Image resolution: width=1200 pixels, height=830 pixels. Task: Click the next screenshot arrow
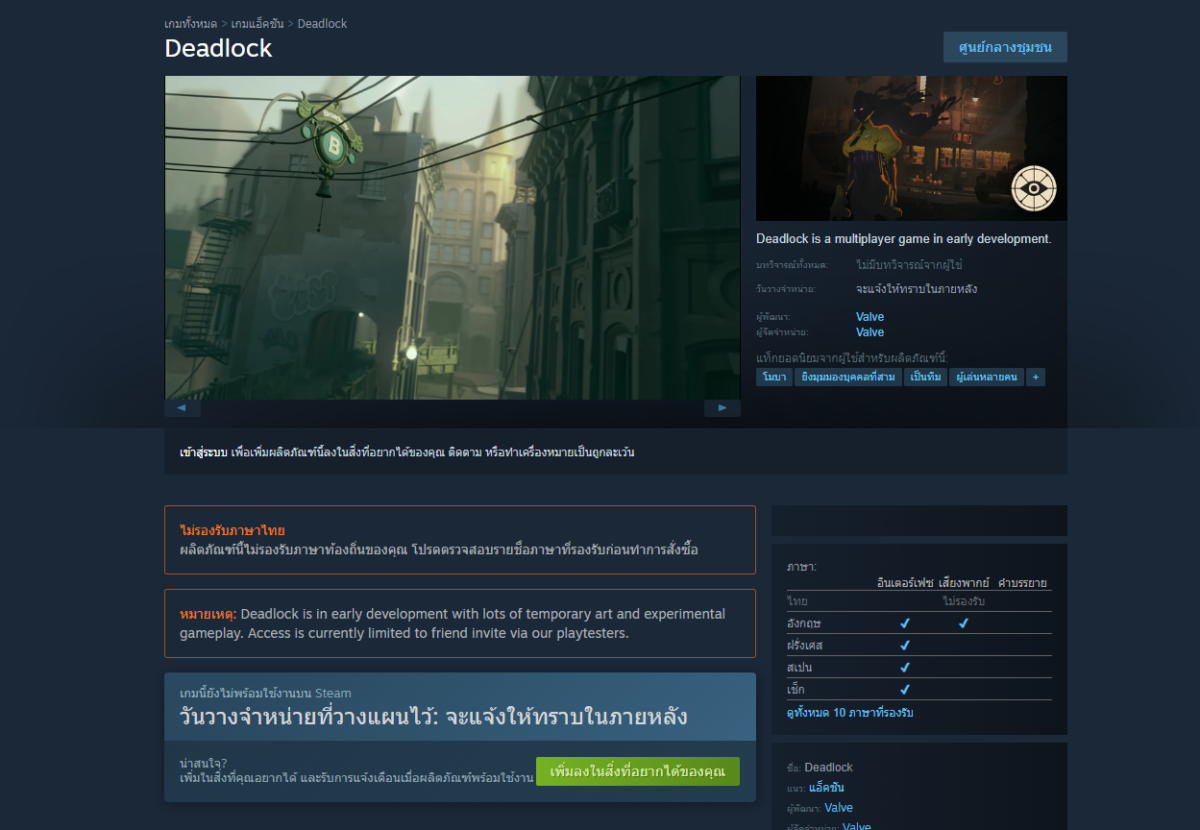click(x=722, y=408)
